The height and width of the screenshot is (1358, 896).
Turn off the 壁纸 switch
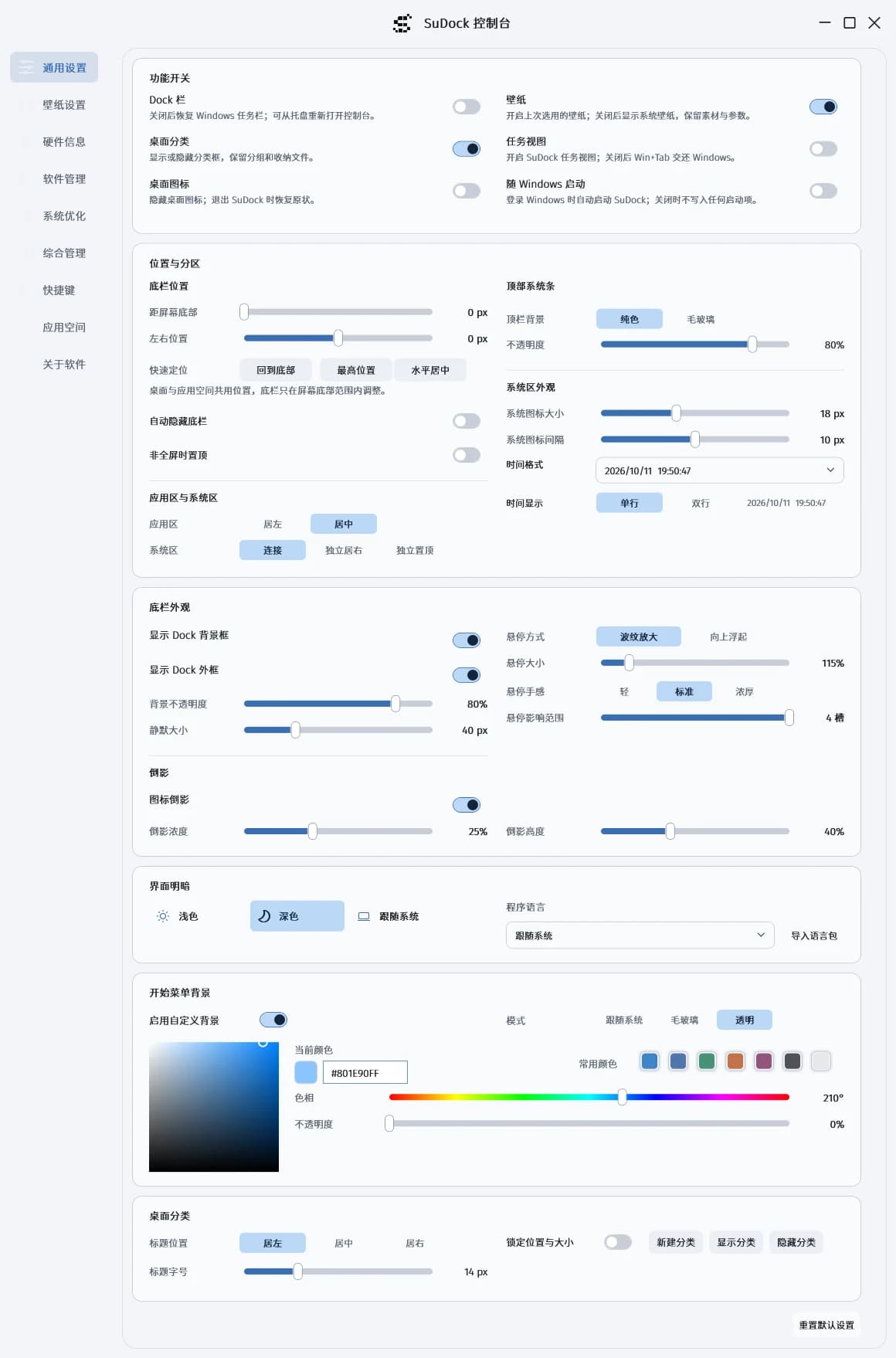[823, 107]
